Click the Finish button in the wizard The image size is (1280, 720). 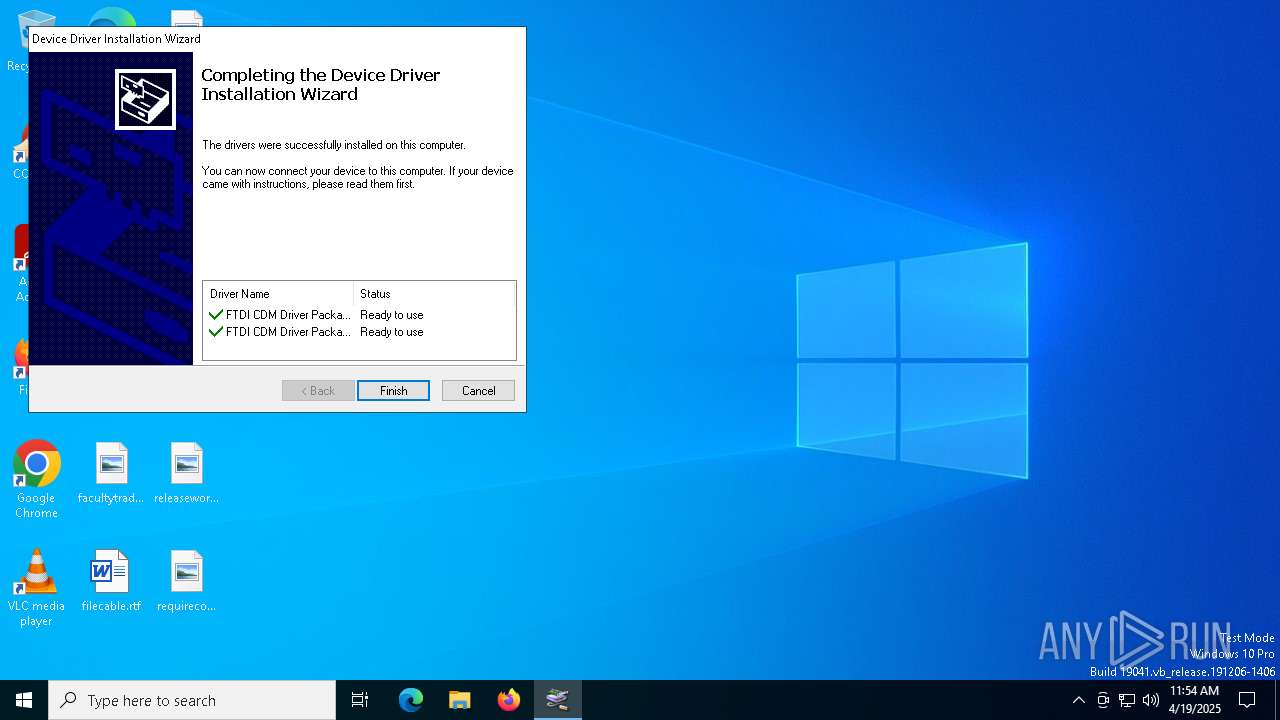click(393, 391)
